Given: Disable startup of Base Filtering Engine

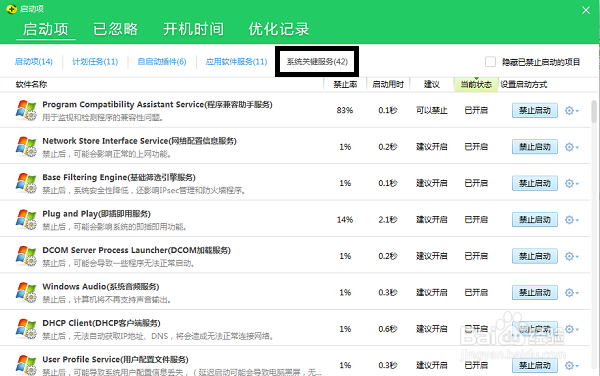Looking at the screenshot, I should coord(535,183).
